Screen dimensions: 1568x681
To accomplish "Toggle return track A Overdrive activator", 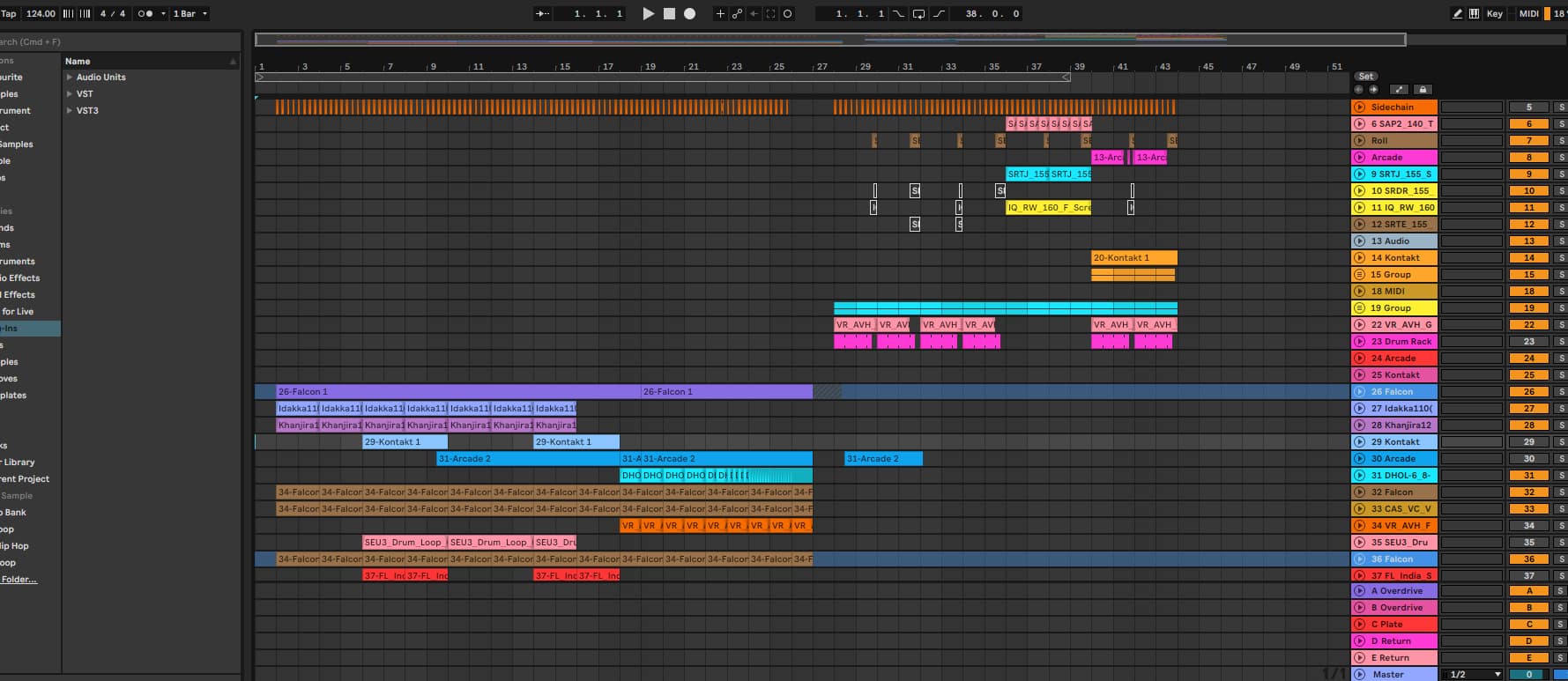I will (x=1528, y=591).
